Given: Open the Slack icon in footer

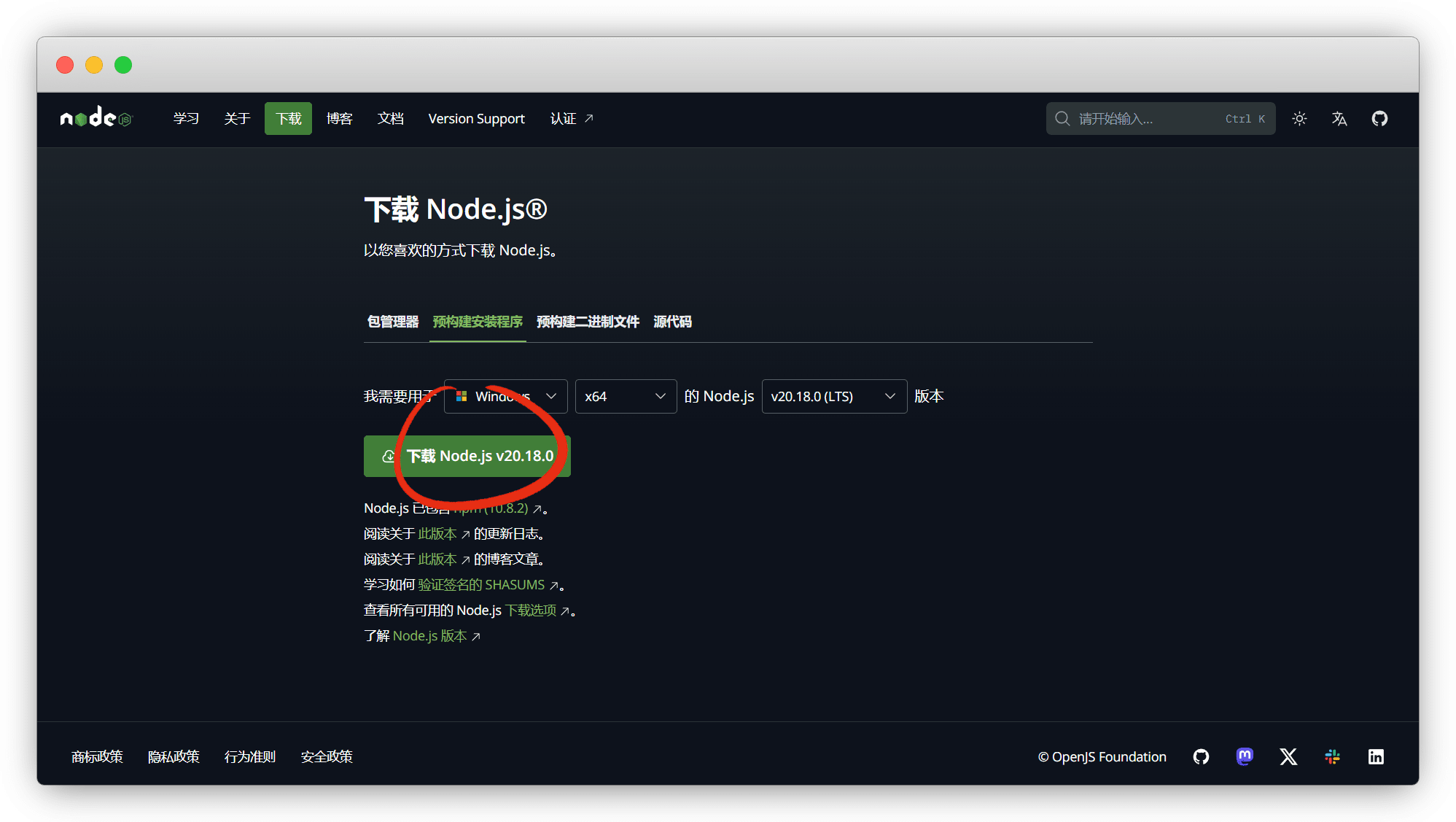Looking at the screenshot, I should 1332,756.
